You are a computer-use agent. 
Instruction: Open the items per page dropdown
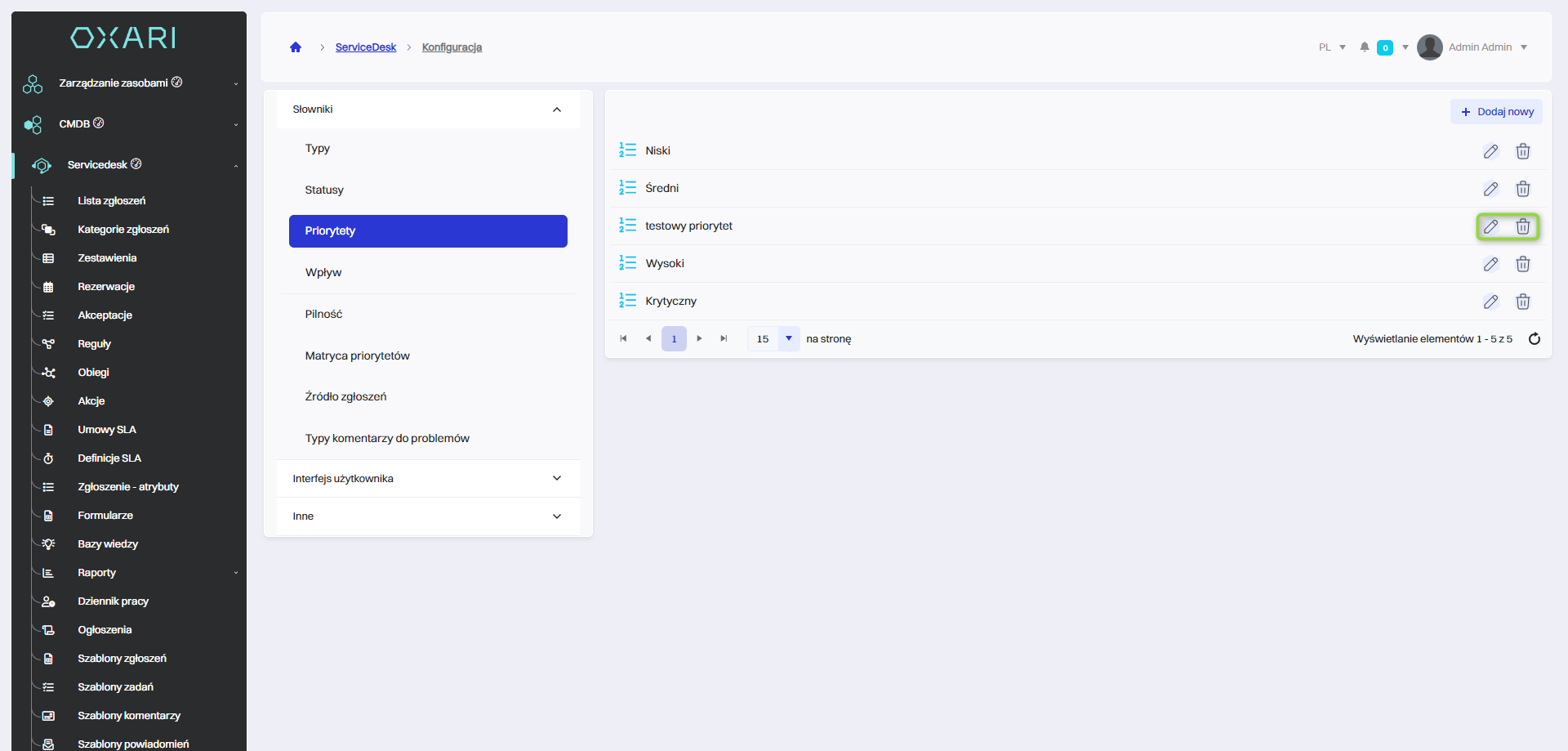coord(788,338)
